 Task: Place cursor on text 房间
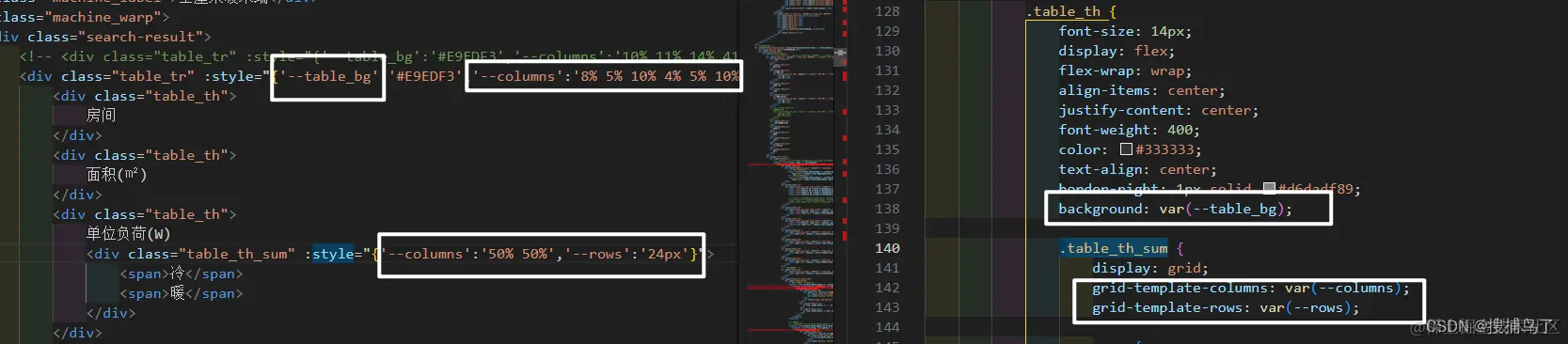coord(101,115)
